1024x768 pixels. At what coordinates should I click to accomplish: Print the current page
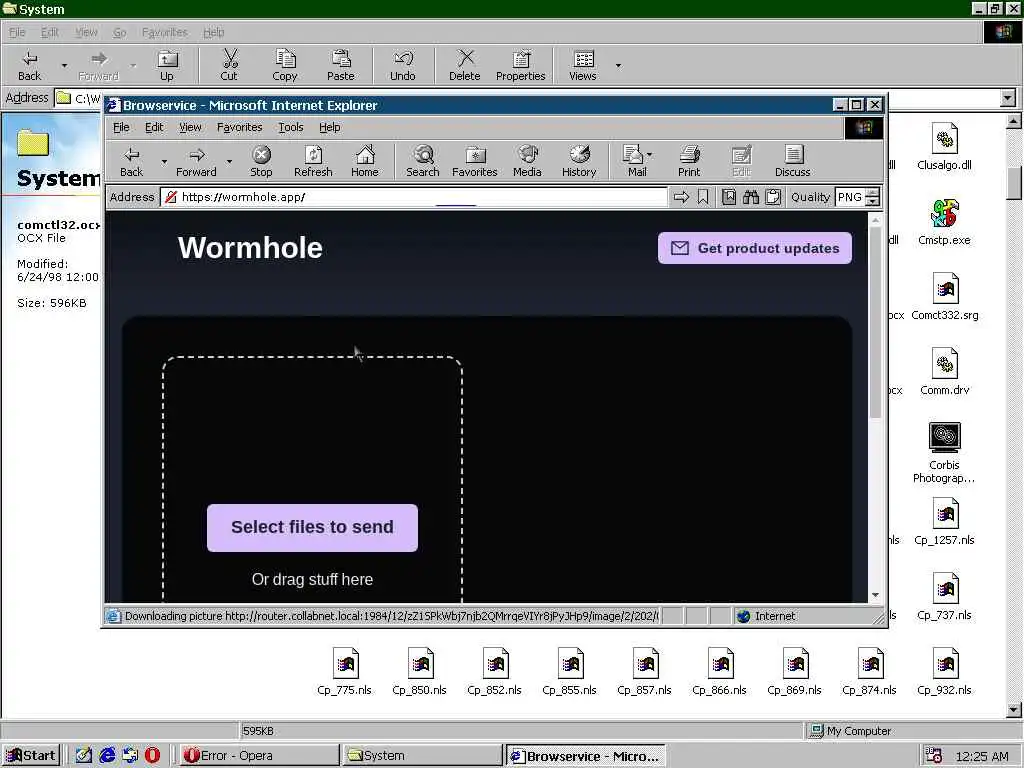coord(689,161)
